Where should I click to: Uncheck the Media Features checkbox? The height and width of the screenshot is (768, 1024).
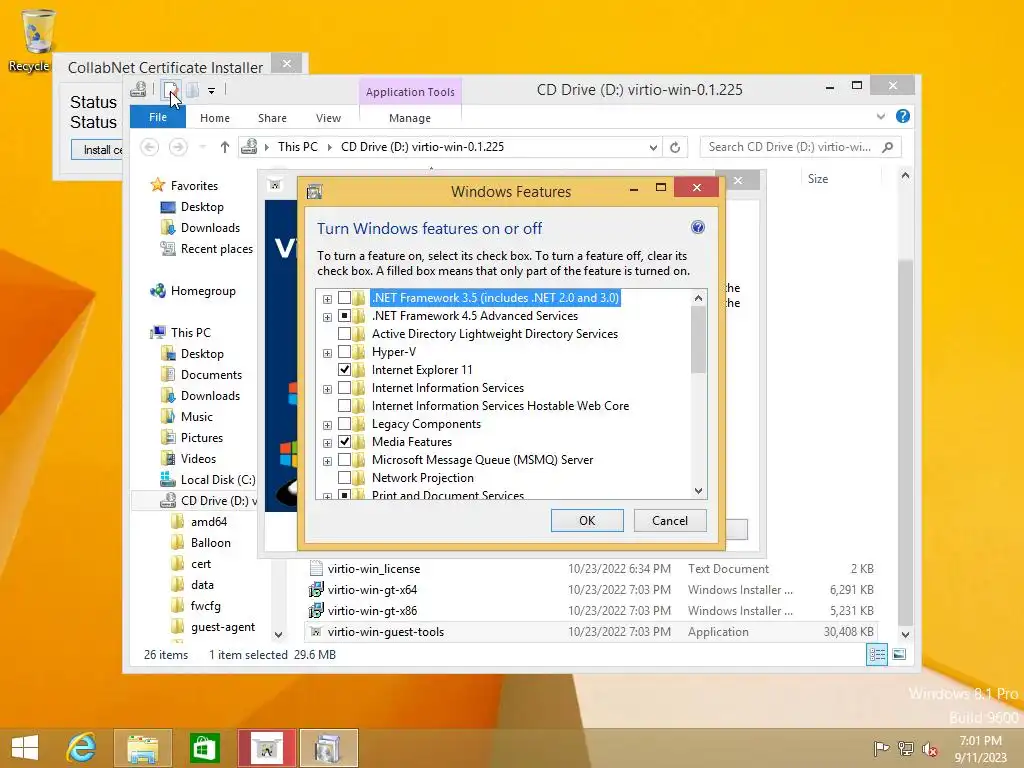click(344, 441)
